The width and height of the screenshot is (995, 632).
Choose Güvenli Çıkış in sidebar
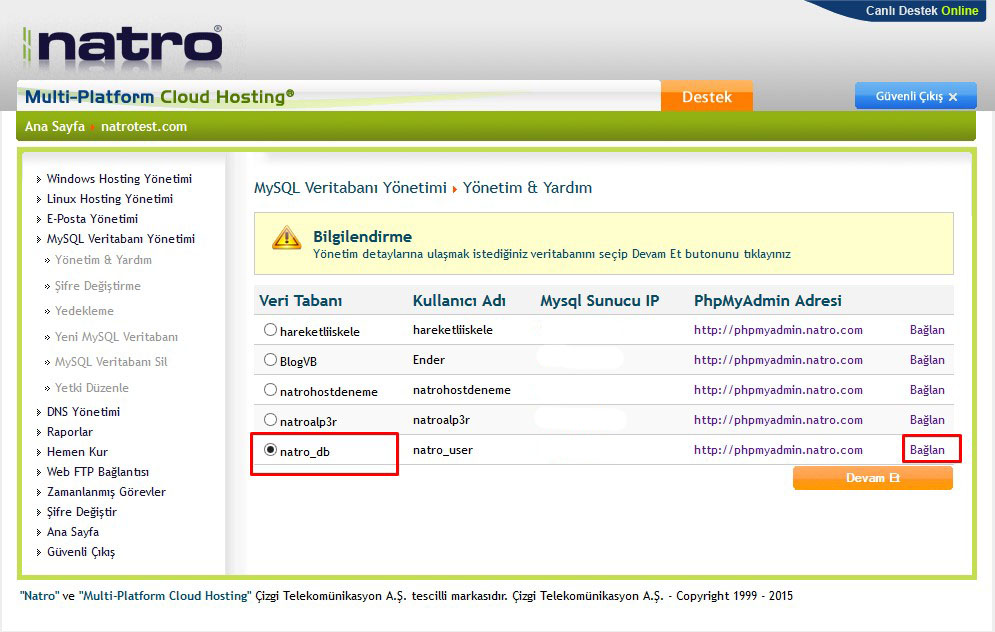click(81, 552)
